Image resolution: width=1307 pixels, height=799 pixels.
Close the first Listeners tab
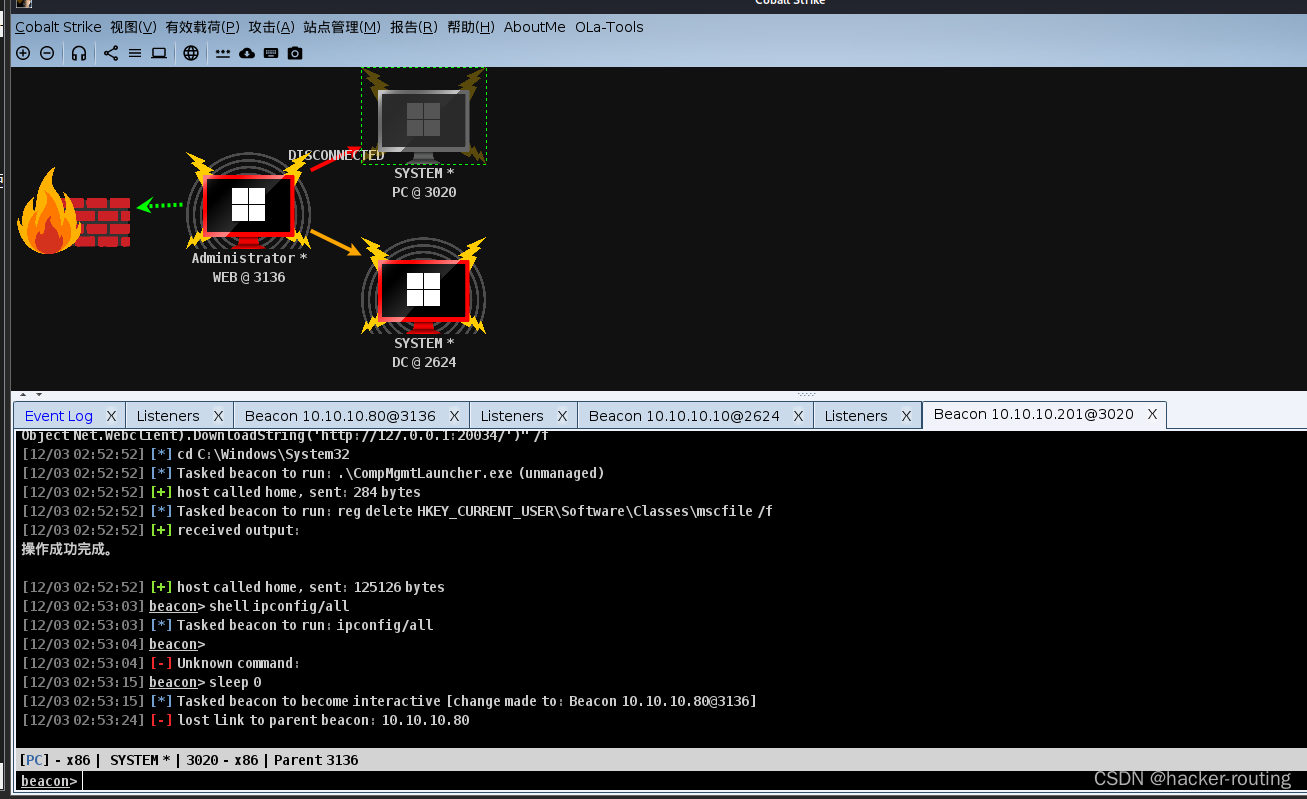(218, 416)
